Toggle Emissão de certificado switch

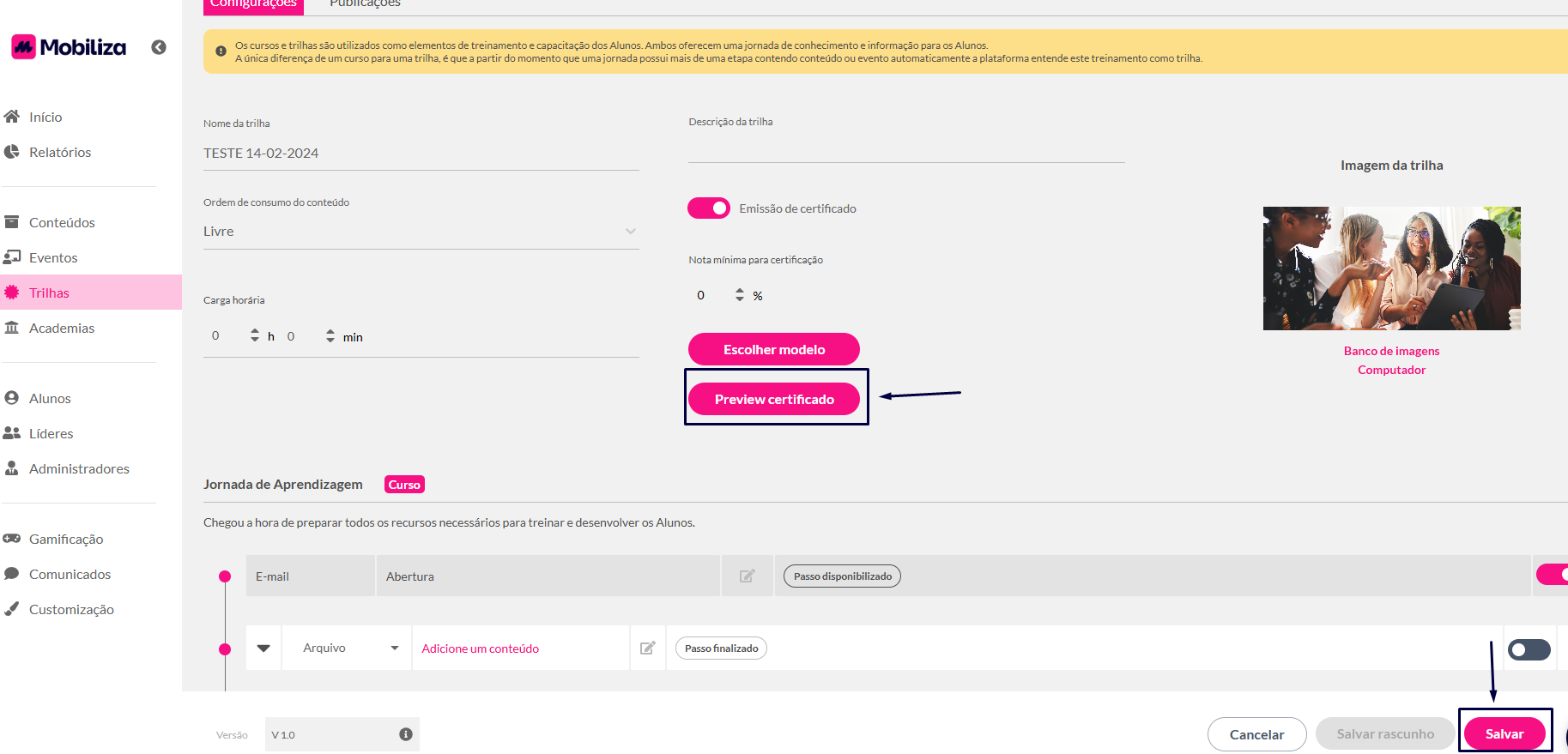click(x=709, y=208)
